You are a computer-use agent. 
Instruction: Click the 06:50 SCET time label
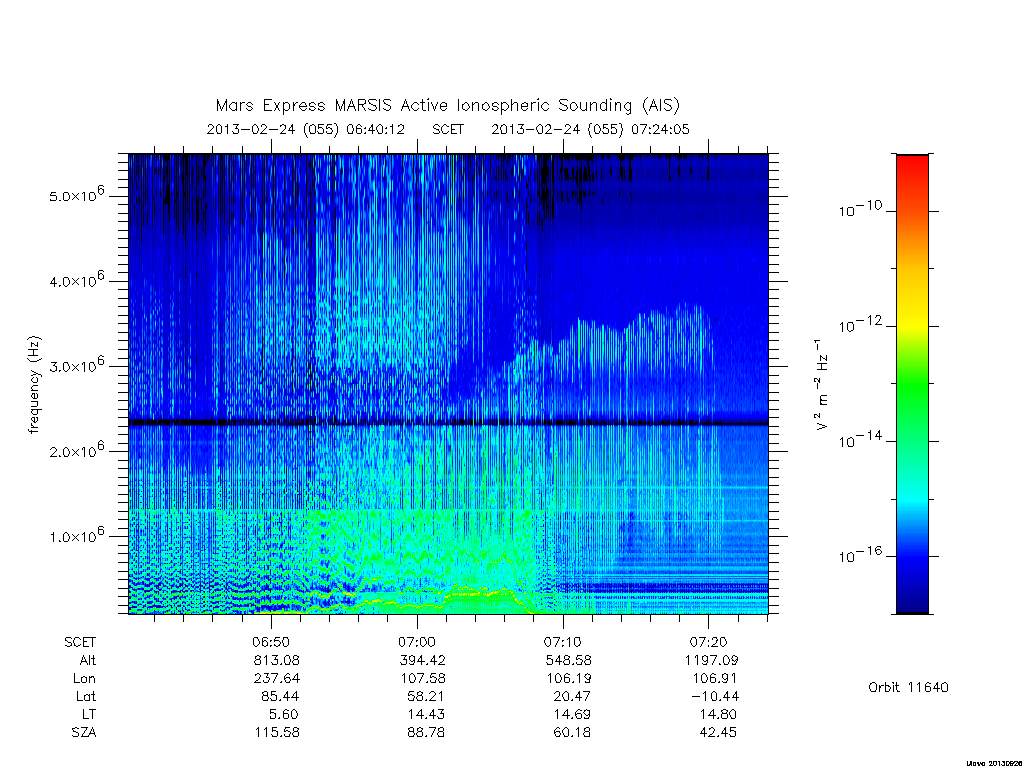tap(271, 642)
